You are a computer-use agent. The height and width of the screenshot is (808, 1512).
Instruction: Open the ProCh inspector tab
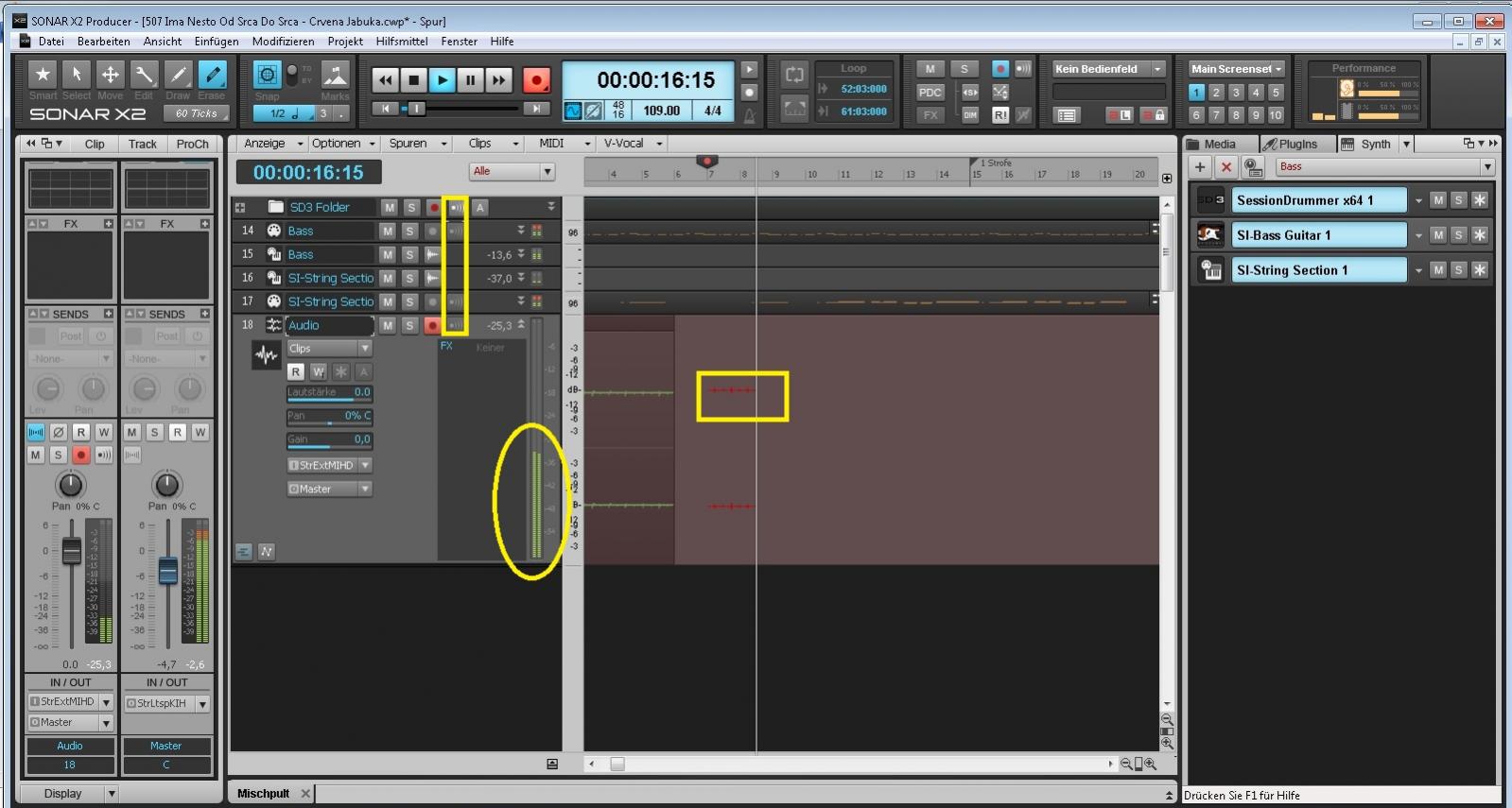click(193, 144)
